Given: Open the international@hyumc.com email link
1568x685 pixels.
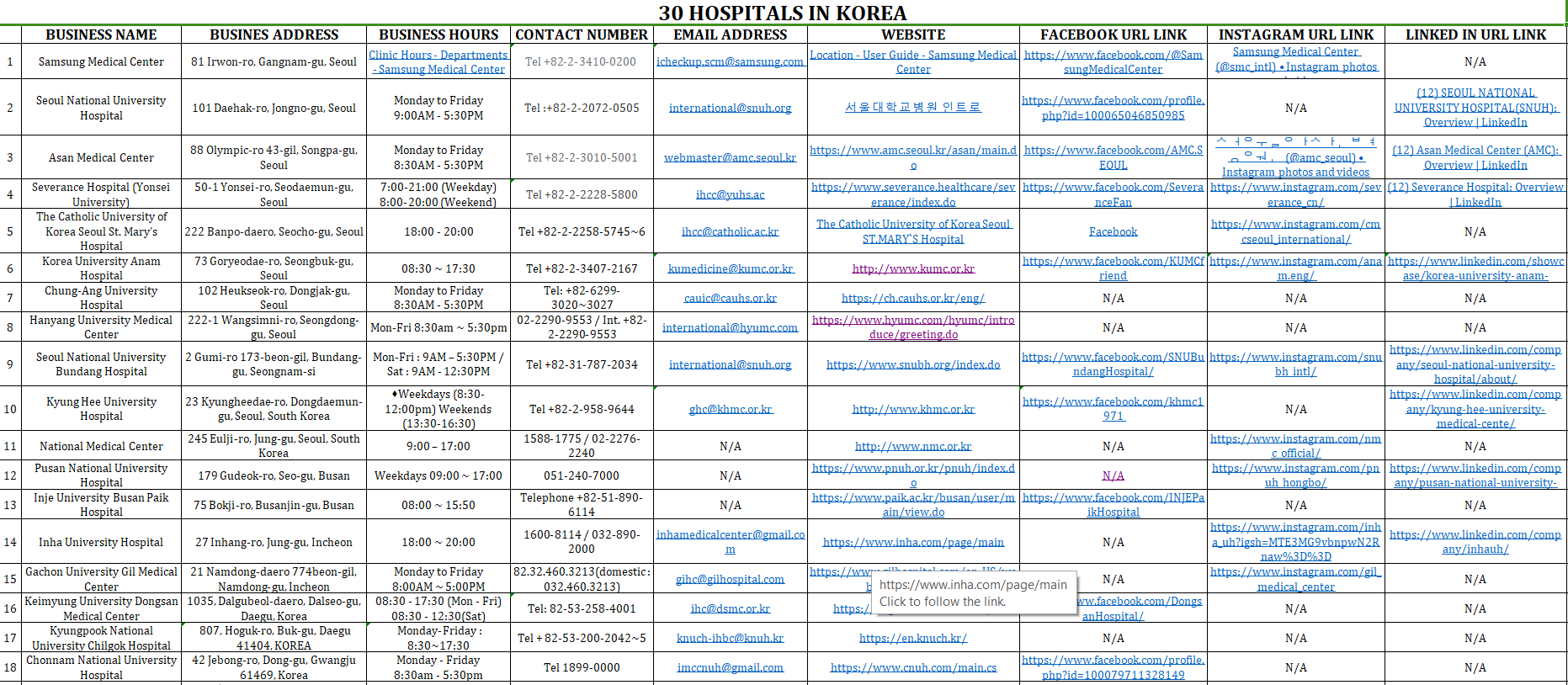Looking at the screenshot, I should (730, 327).
